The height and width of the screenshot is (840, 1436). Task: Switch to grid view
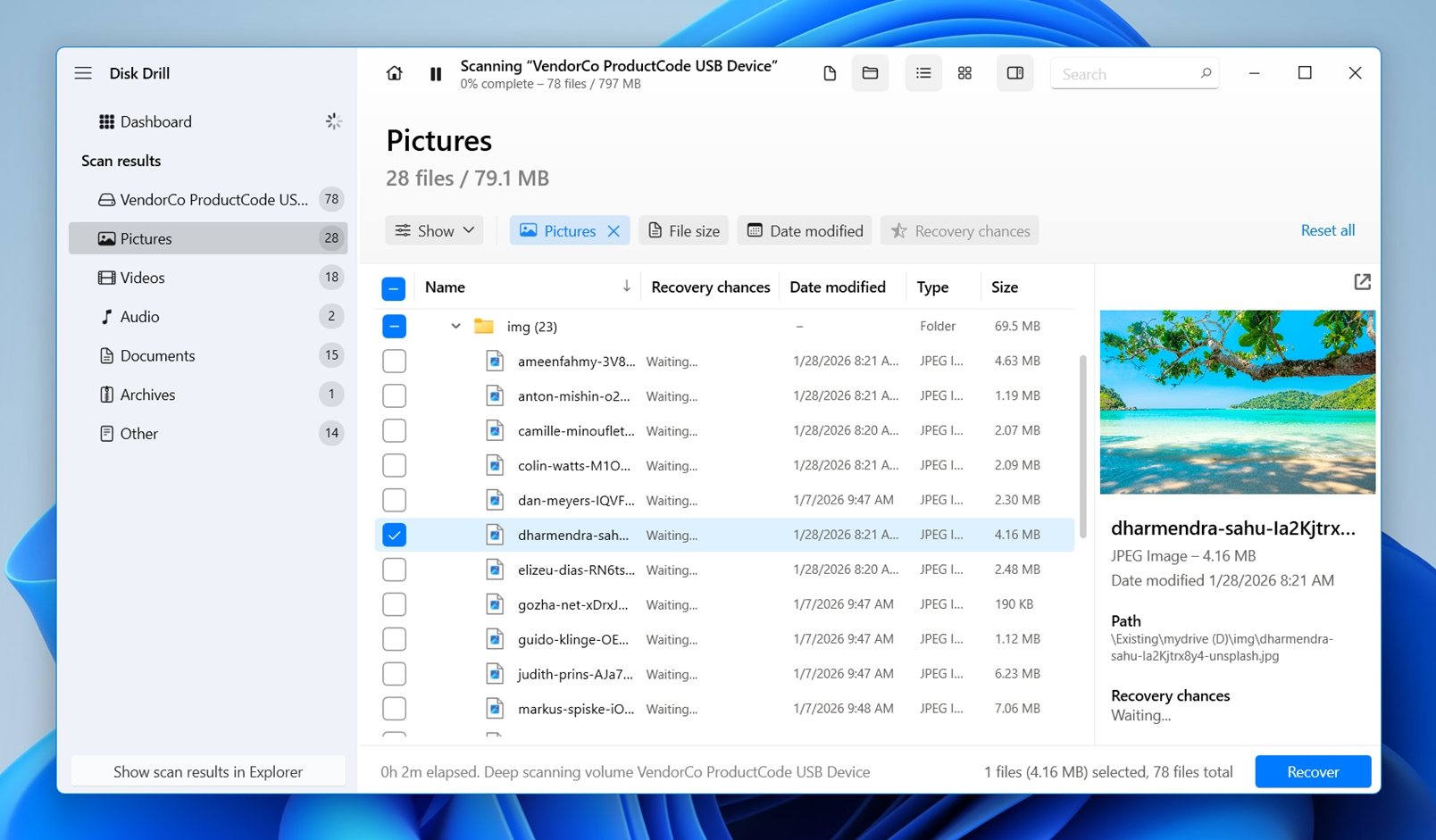964,73
